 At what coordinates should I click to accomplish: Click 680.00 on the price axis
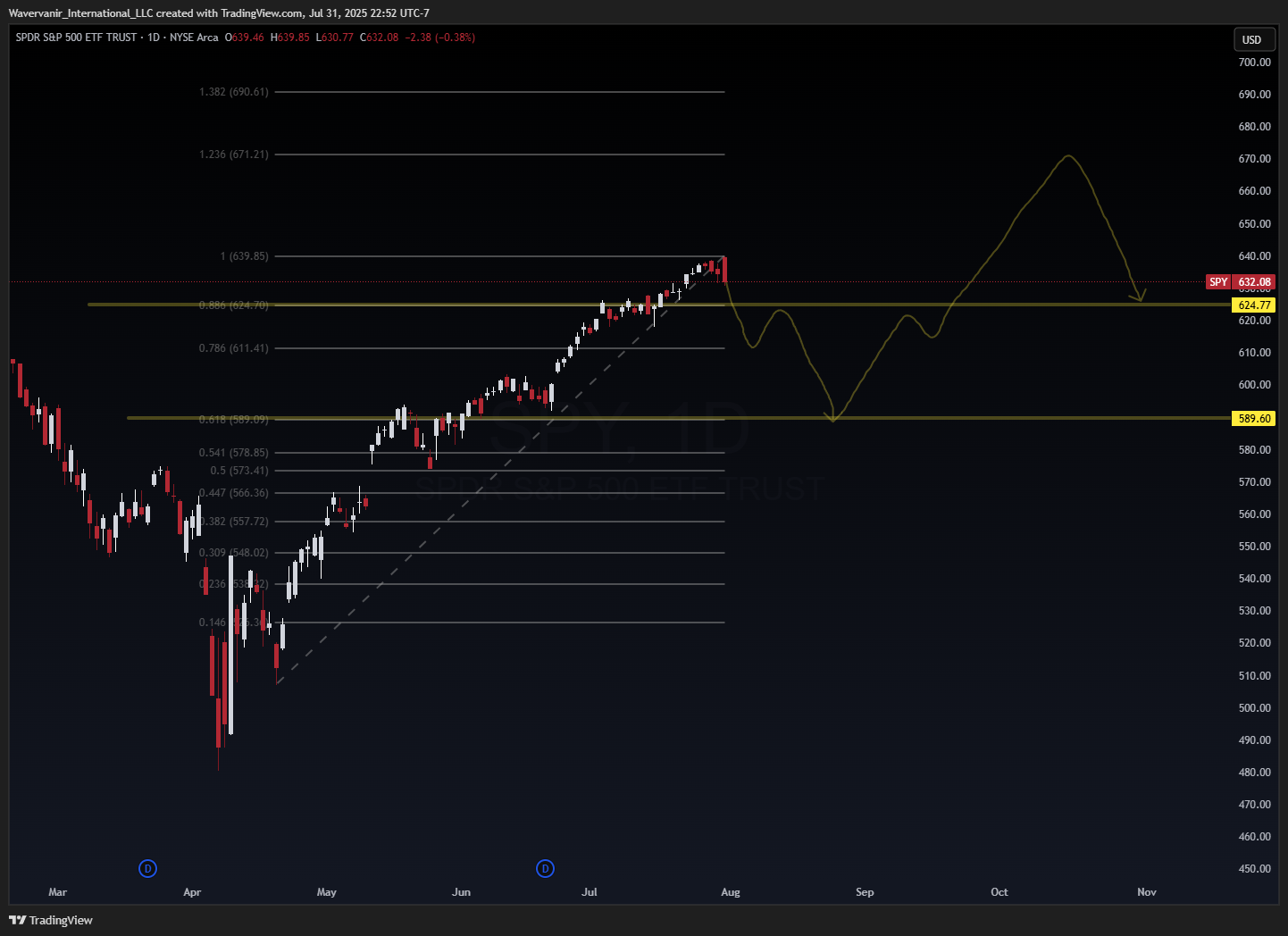(1254, 127)
